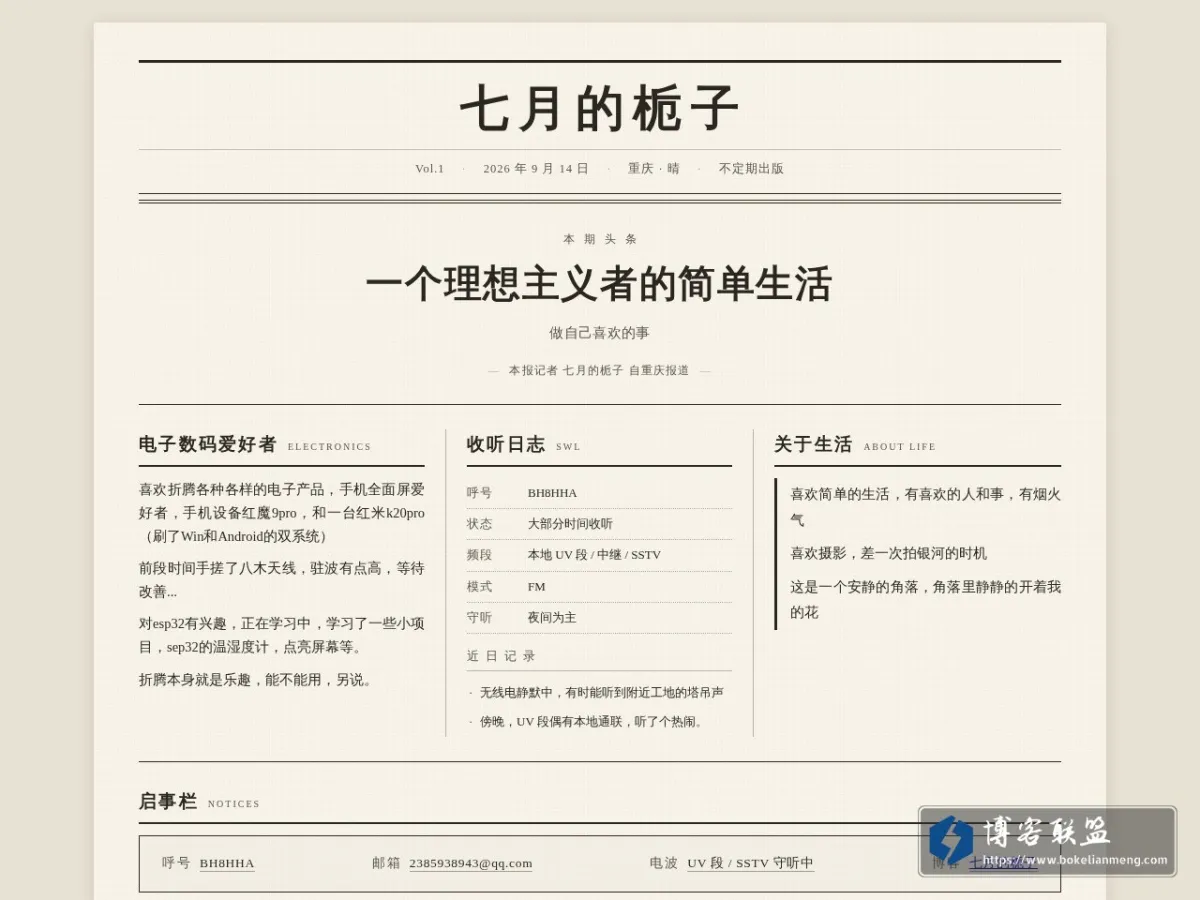The image size is (1200, 900).
Task: Click the paragraph starting 对esp32有兴趣
Action: (282, 635)
